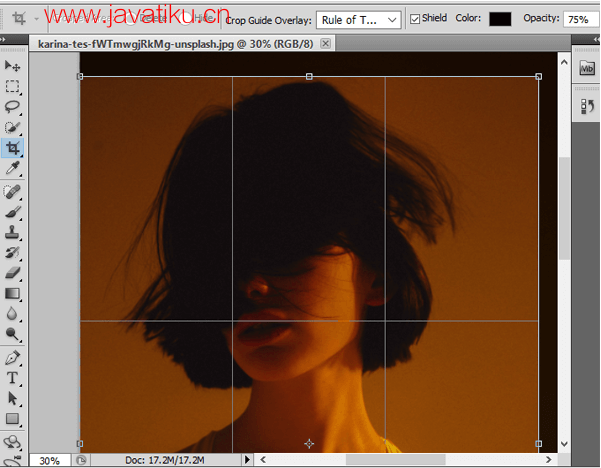This screenshot has width=601, height=468.
Task: Click the Shield Color black swatch
Action: [500, 19]
